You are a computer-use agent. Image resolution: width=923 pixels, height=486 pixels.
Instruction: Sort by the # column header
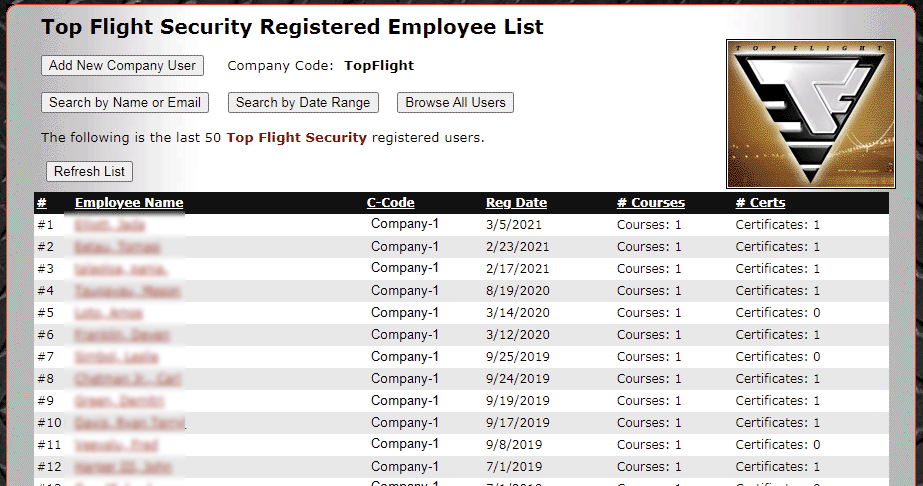pos(42,203)
